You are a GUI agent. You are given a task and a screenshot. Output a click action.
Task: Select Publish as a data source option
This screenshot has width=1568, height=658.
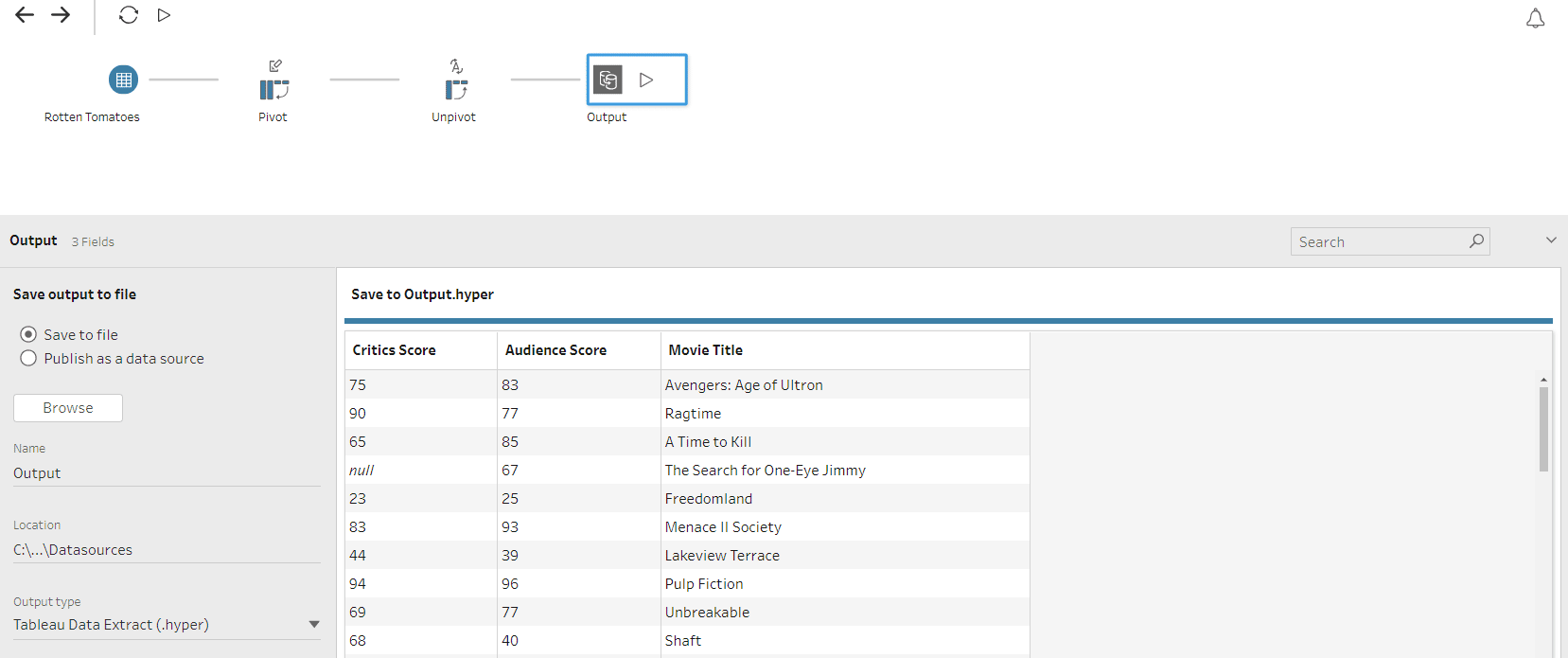[28, 358]
